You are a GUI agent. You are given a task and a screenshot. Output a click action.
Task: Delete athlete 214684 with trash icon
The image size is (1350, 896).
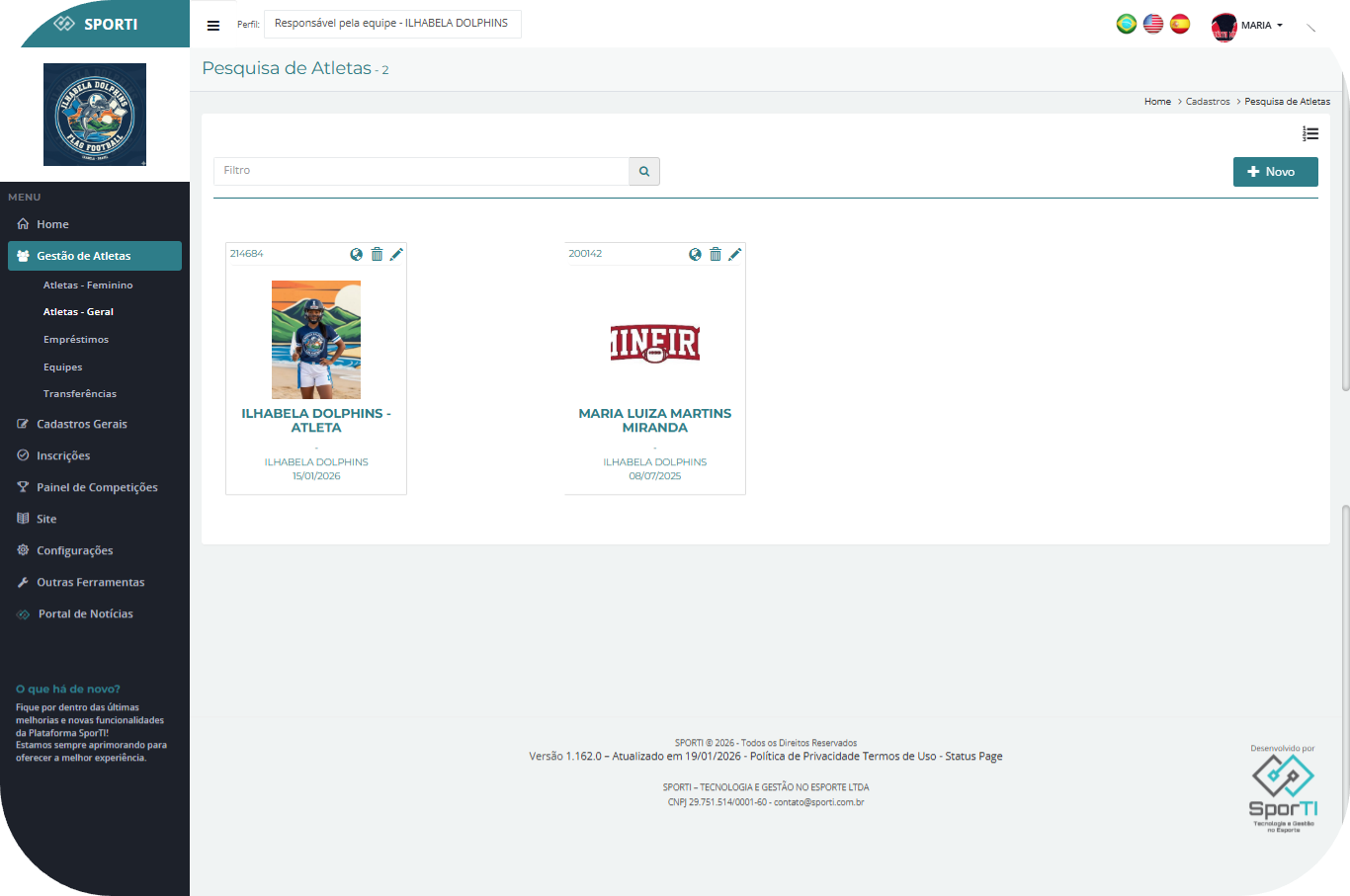[x=377, y=254]
